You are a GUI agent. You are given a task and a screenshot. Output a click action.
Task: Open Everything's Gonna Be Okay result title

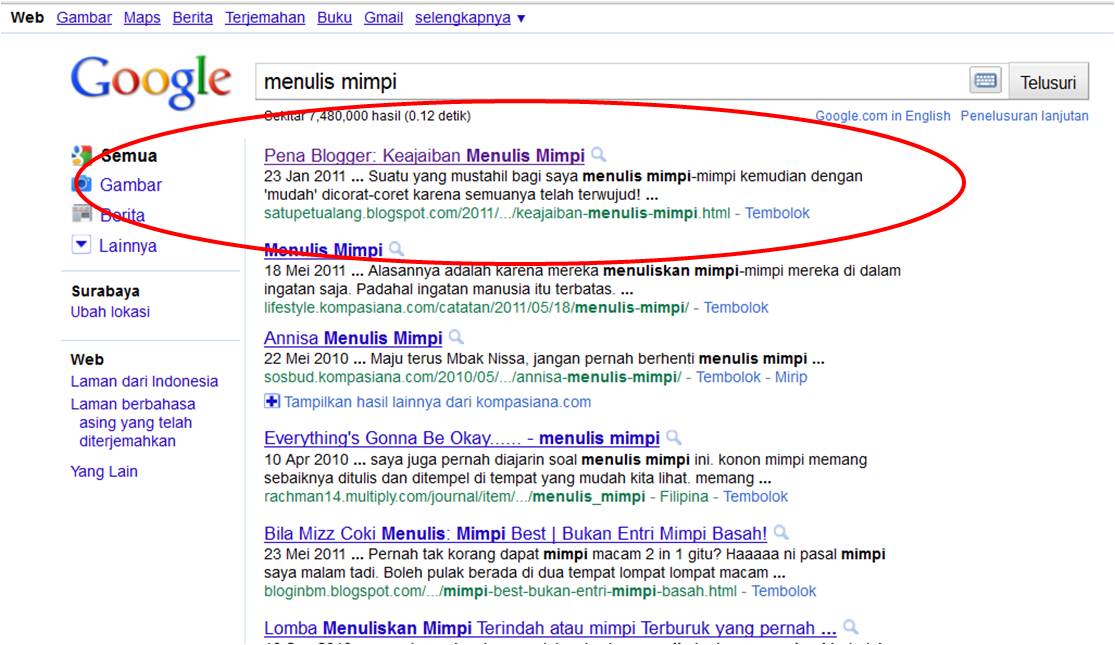point(462,438)
